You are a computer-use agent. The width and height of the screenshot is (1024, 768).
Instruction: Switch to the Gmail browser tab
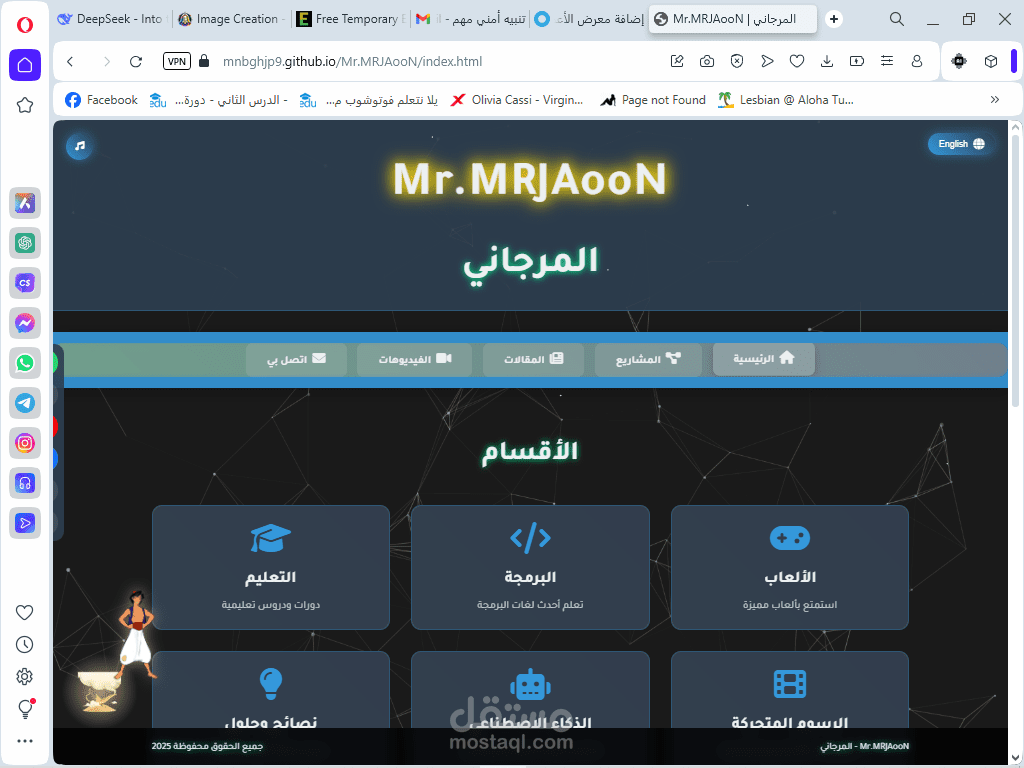click(471, 19)
